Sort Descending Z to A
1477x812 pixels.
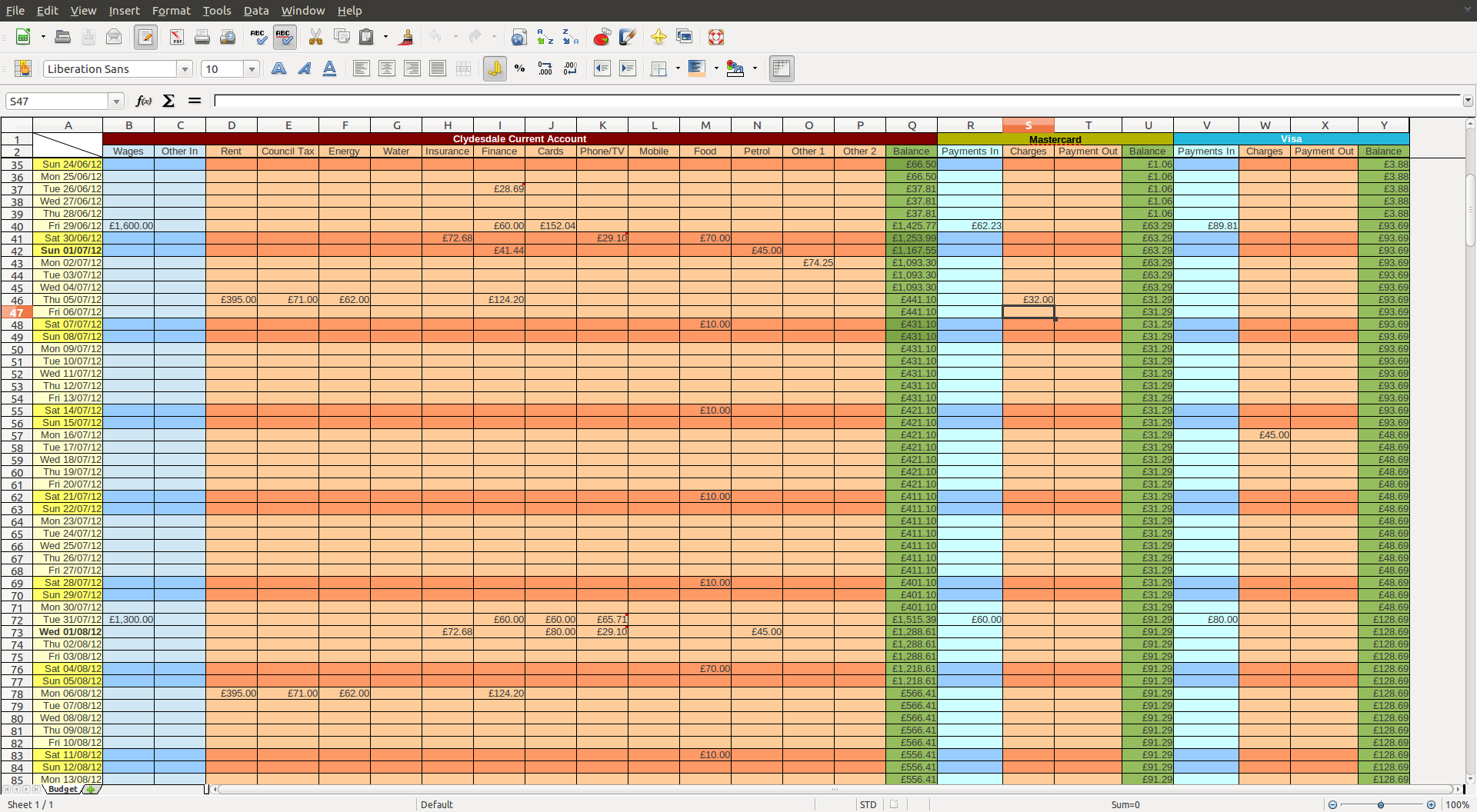[570, 37]
